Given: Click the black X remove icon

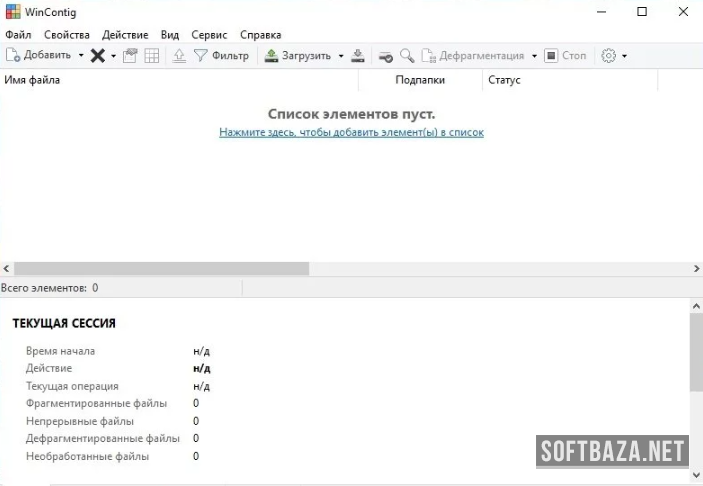Looking at the screenshot, I should [97, 56].
